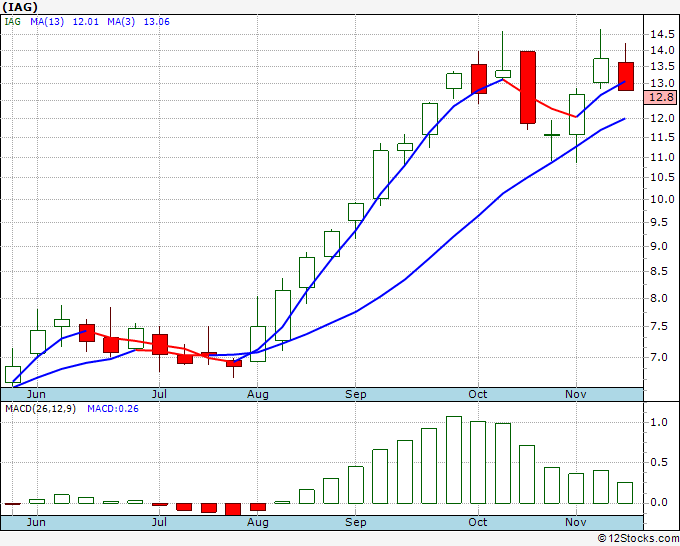Click the (IAG) chart title
This screenshot has height=546, width=680.
[x=20, y=7]
